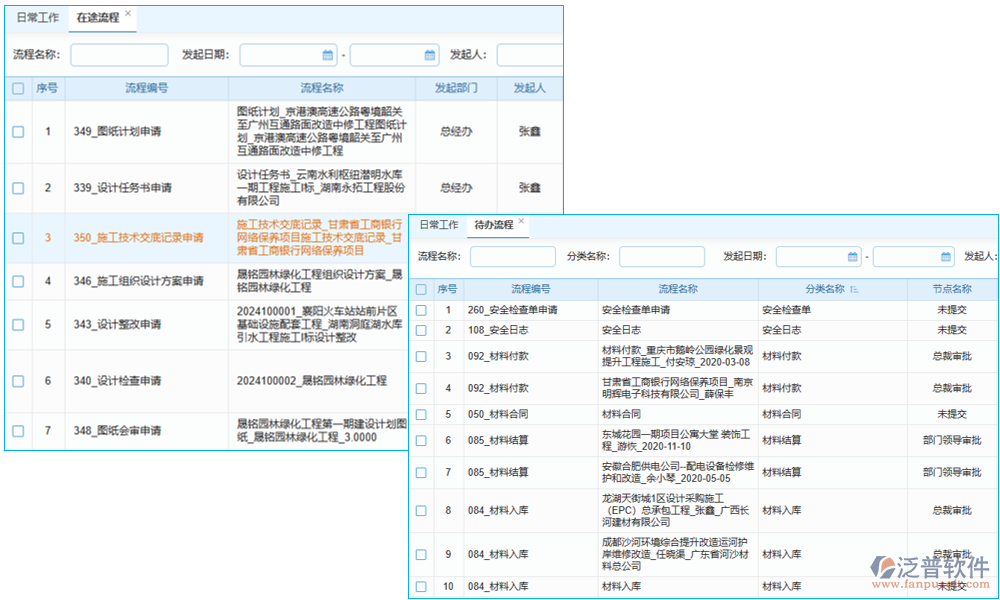Open end date calendar in 待办流程 panel
The height and width of the screenshot is (600, 1000).
tap(945, 257)
